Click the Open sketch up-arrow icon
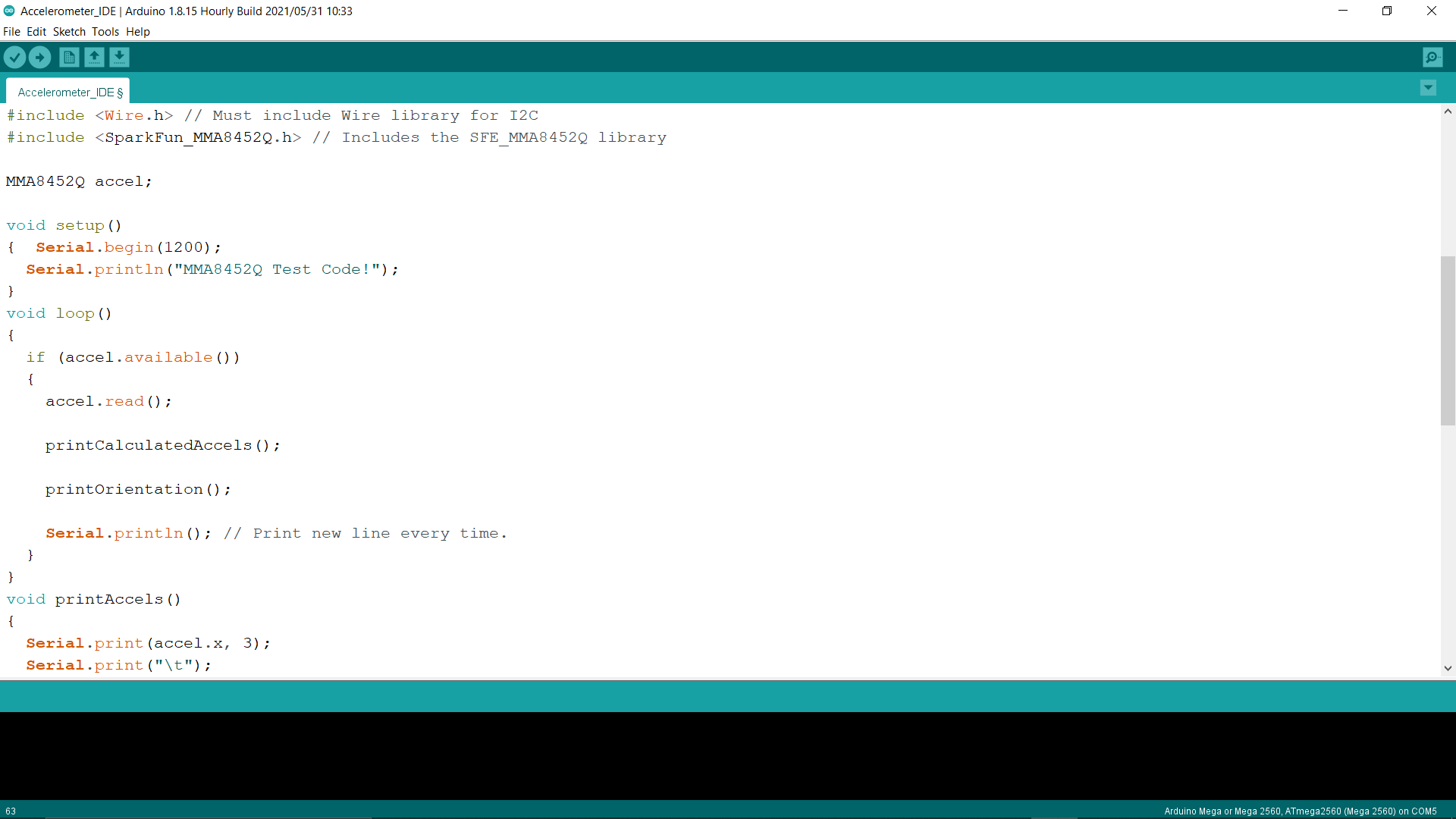The width and height of the screenshot is (1456, 819). (94, 57)
